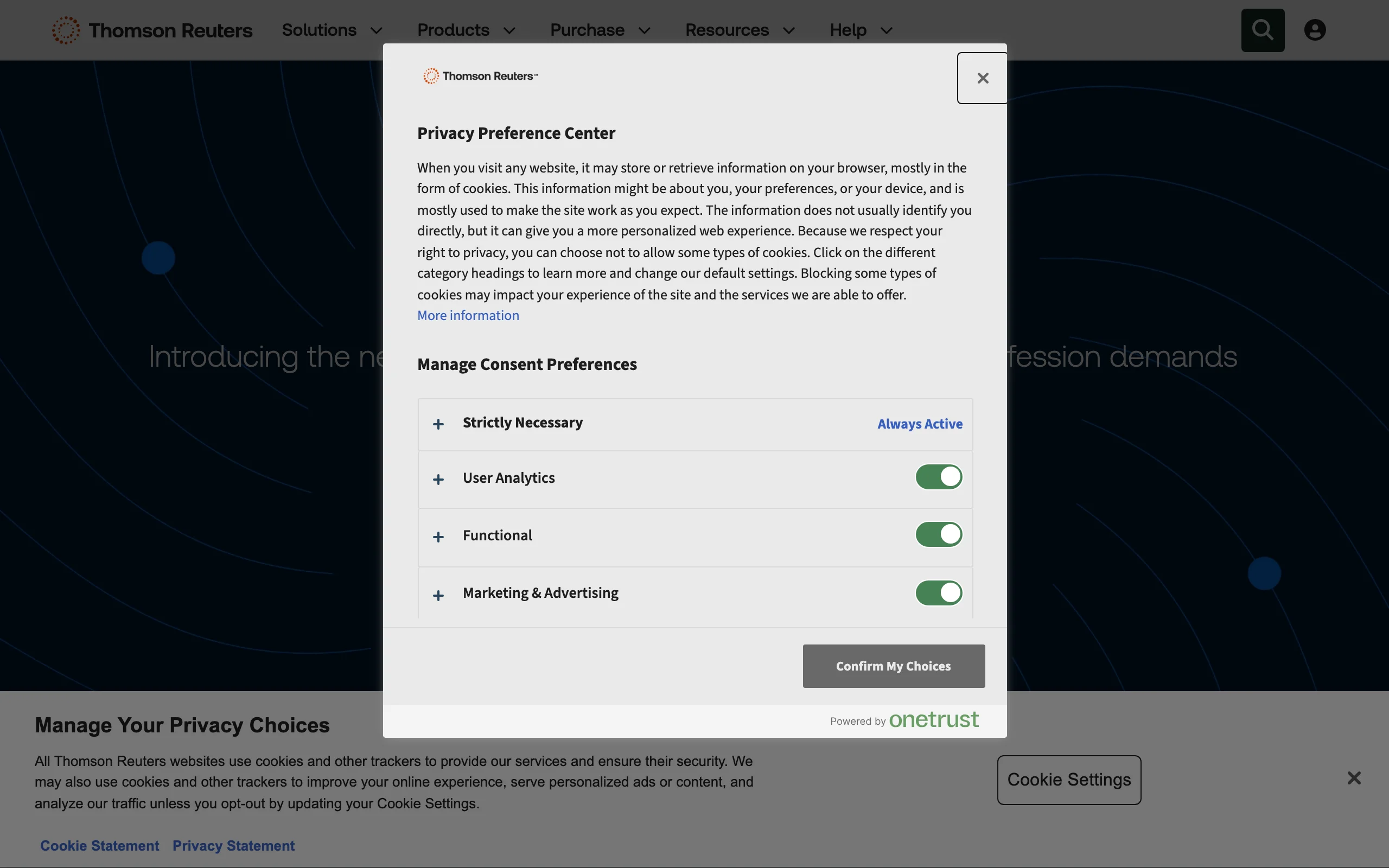
Task: Disable the Functional cookies switch
Action: [x=939, y=534]
